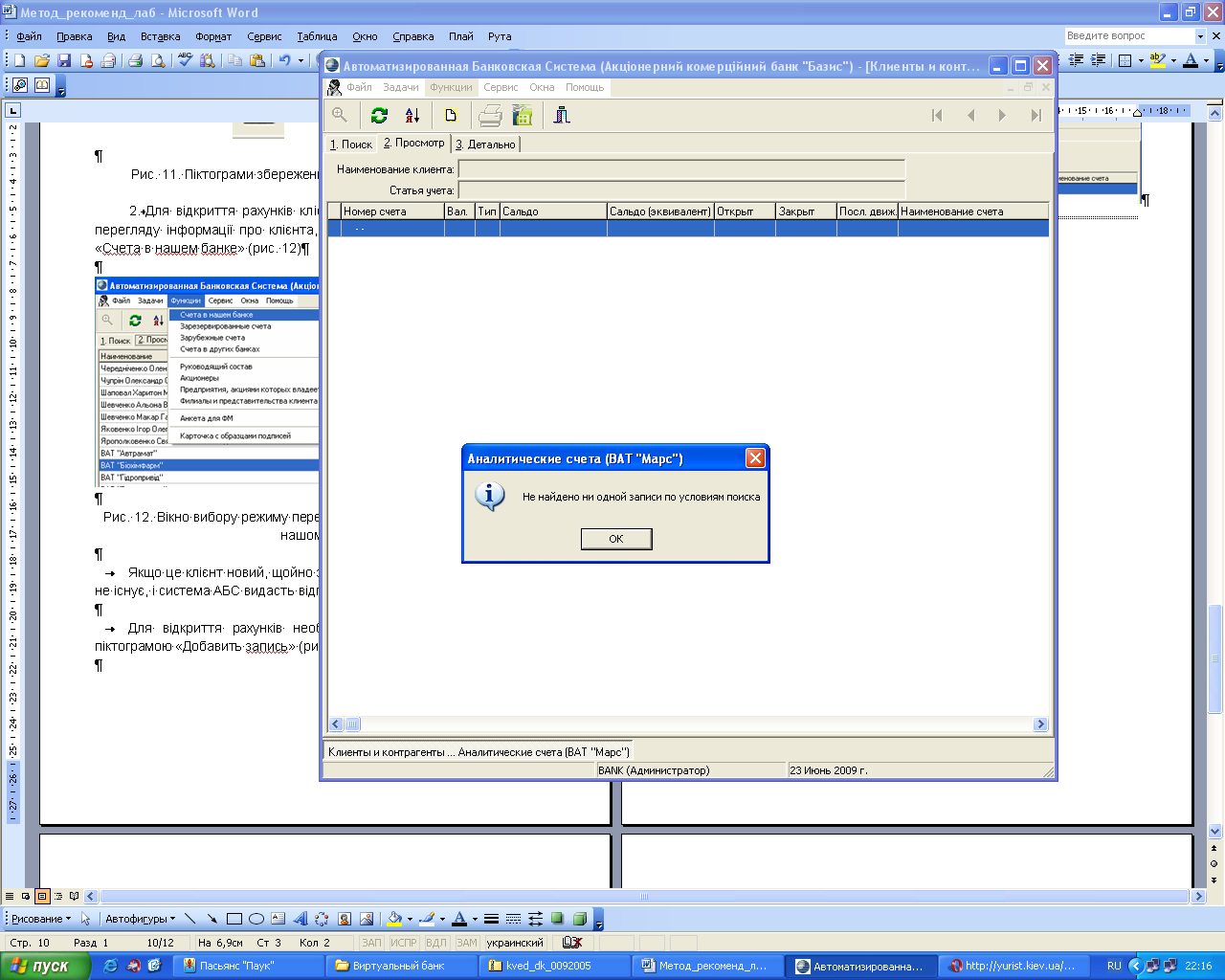This screenshot has height=980, width=1225.
Task: Click OK in the Аналитические счета dialog
Action: (616, 539)
